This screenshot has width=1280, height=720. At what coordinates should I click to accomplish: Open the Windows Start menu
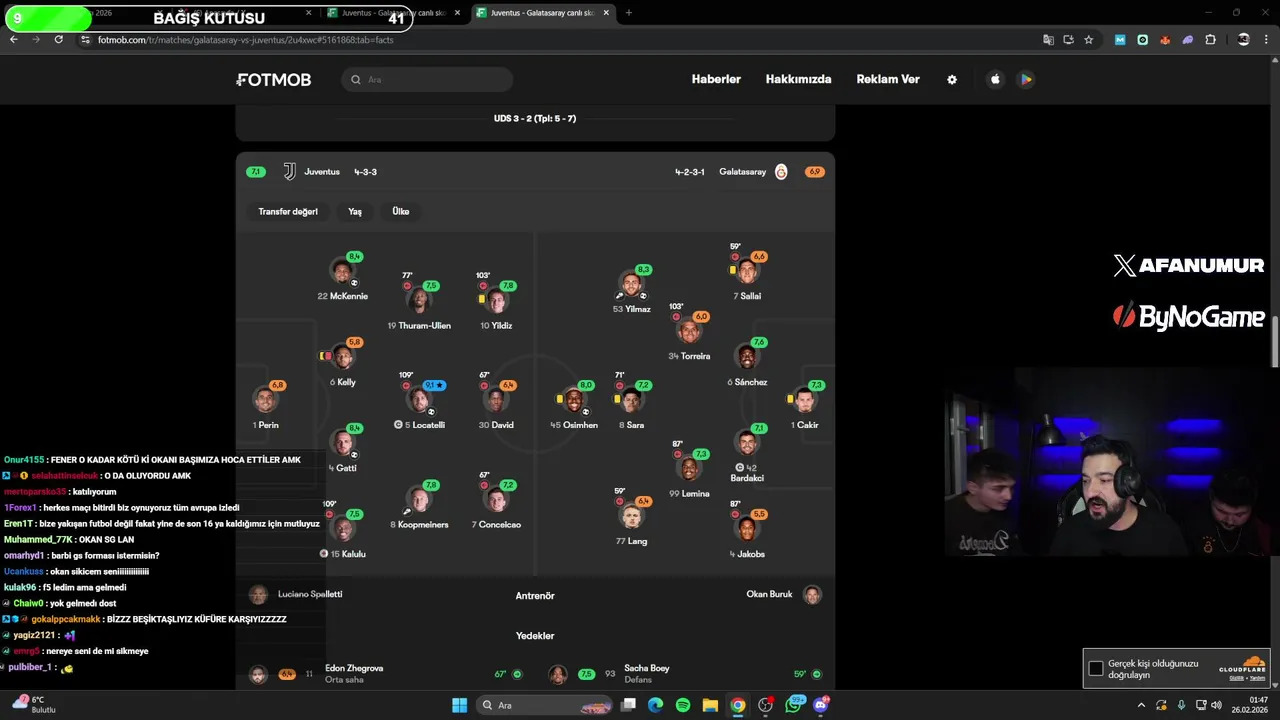coord(459,705)
